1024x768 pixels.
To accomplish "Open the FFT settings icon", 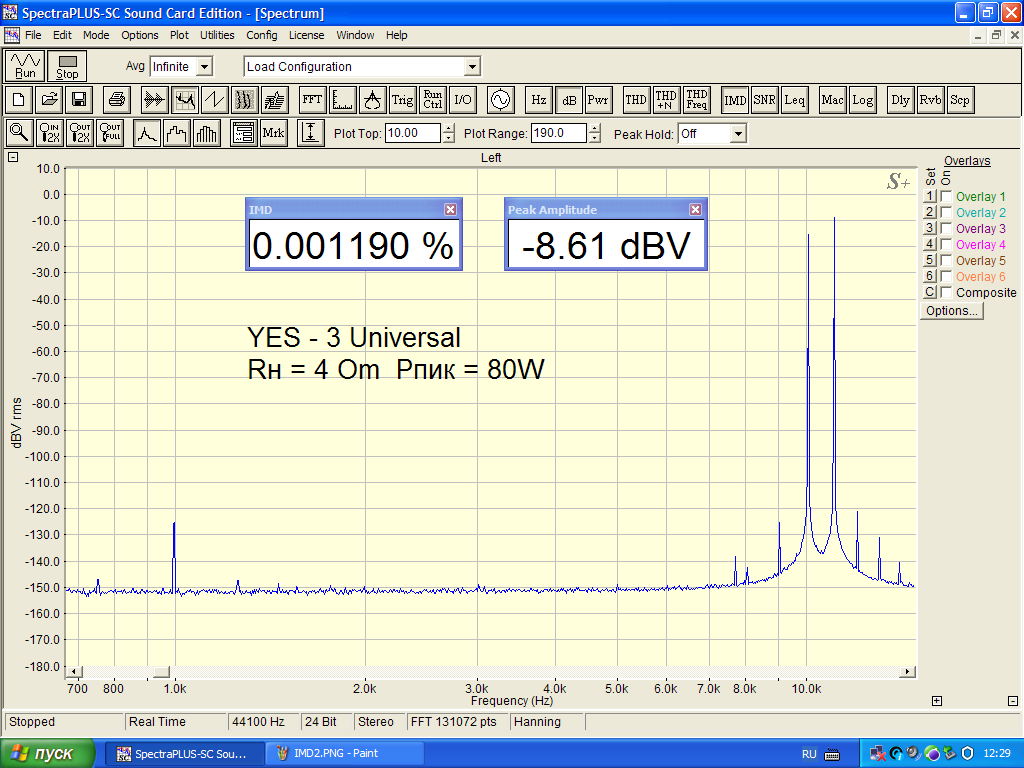I will 312,99.
